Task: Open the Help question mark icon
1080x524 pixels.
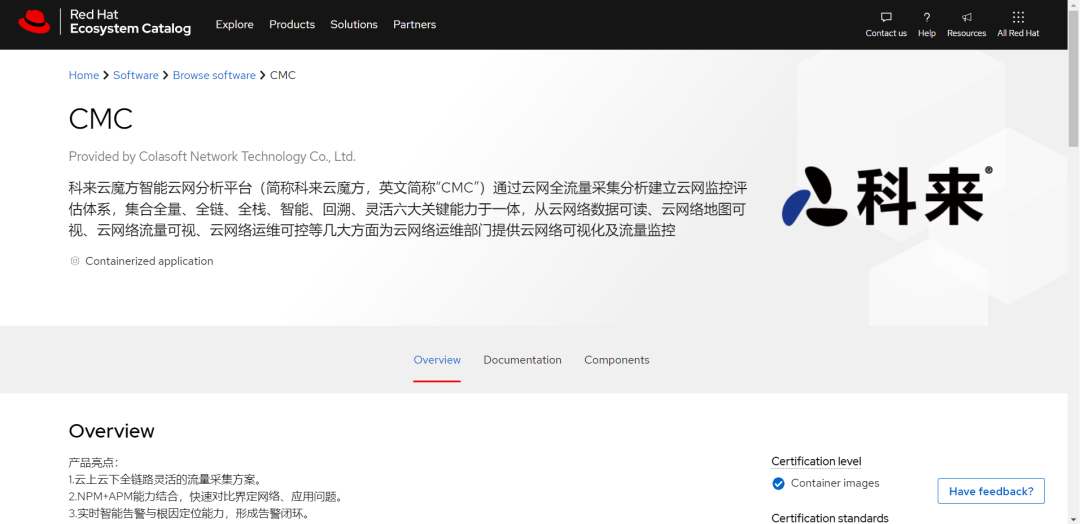Action: tap(926, 17)
